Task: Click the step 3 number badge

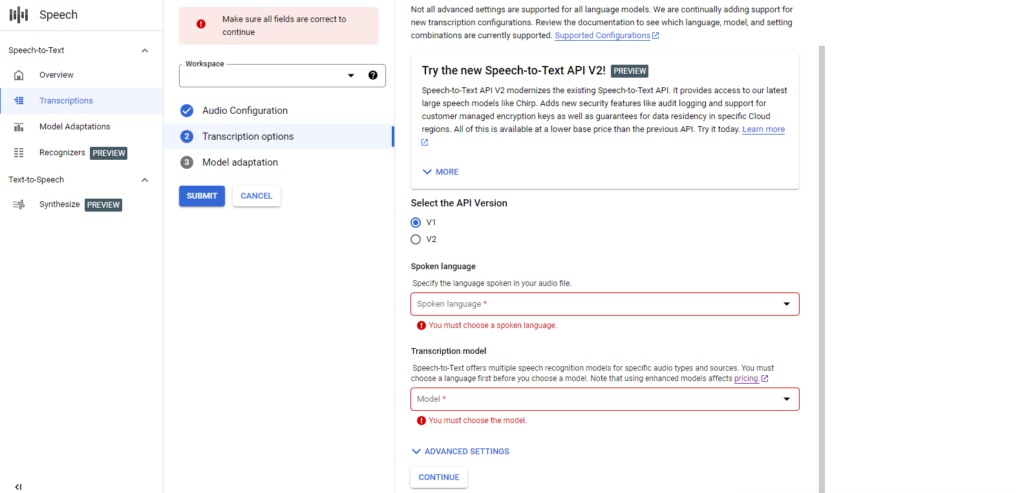Action: coord(187,163)
